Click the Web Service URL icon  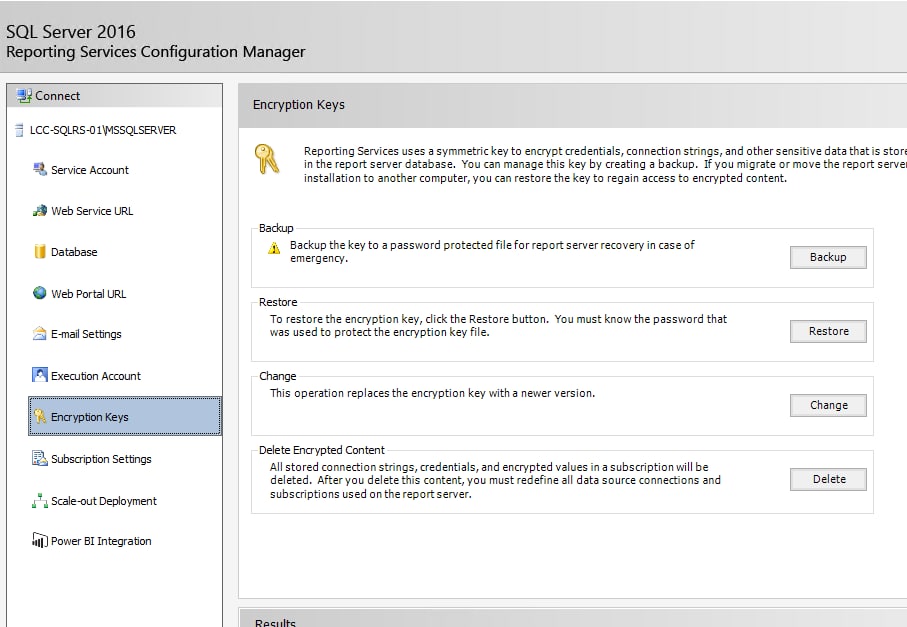click(39, 211)
